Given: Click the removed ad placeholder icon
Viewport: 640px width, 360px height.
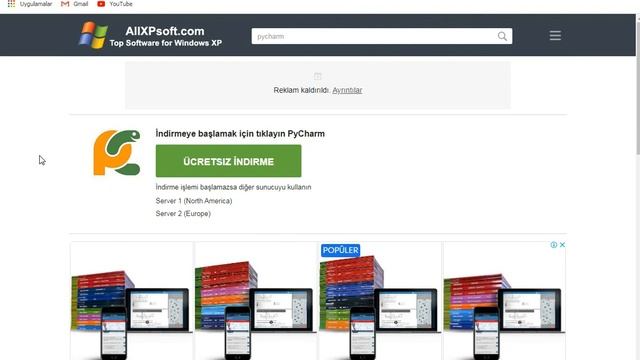Looking at the screenshot, I should coord(318,76).
